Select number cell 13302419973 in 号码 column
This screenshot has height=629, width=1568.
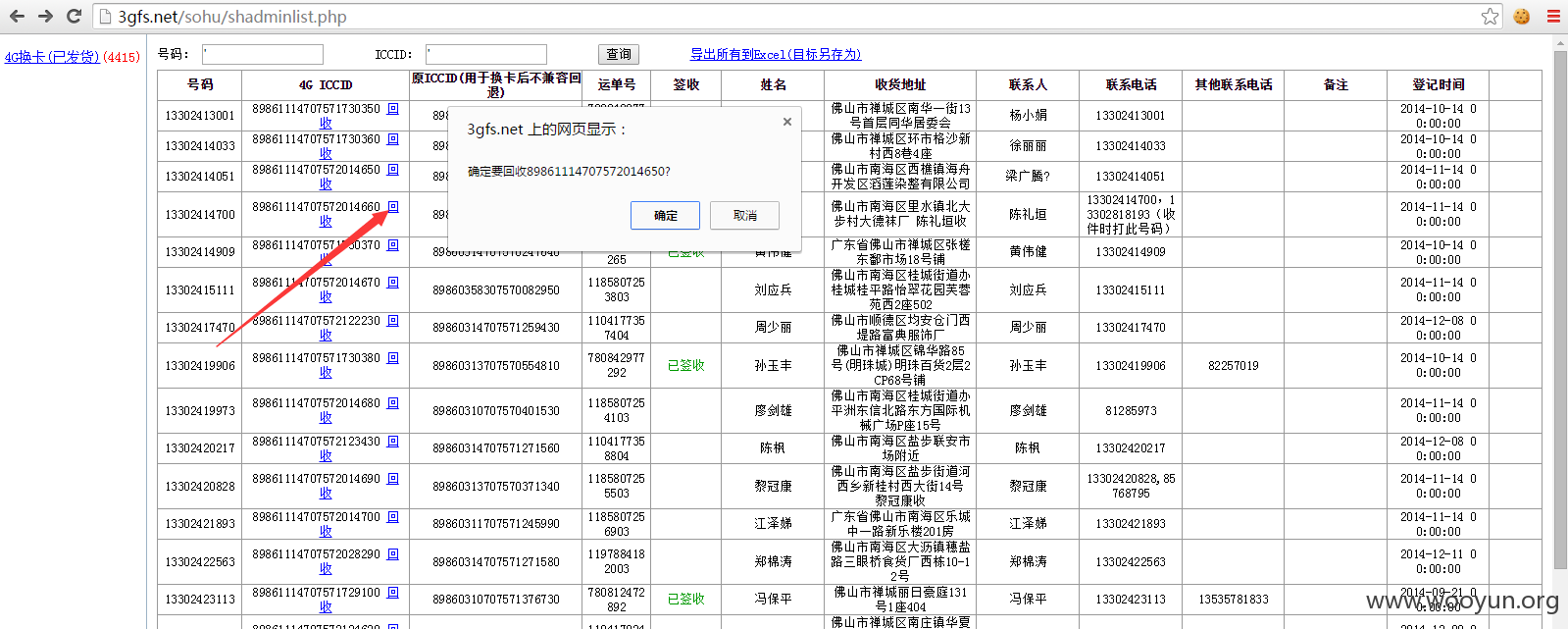pos(200,411)
